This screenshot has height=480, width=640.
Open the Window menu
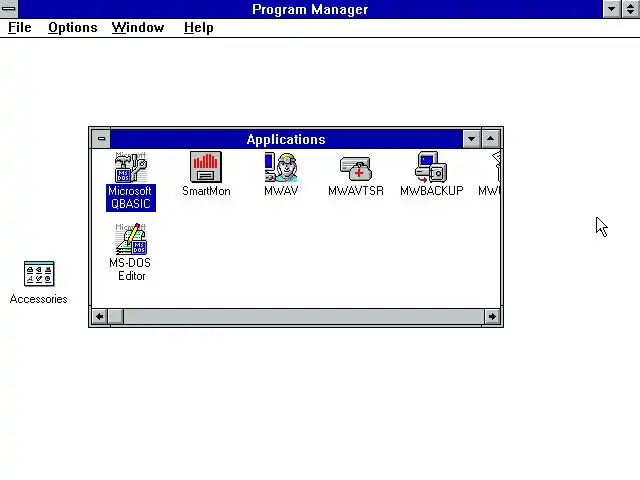[x=138, y=28]
